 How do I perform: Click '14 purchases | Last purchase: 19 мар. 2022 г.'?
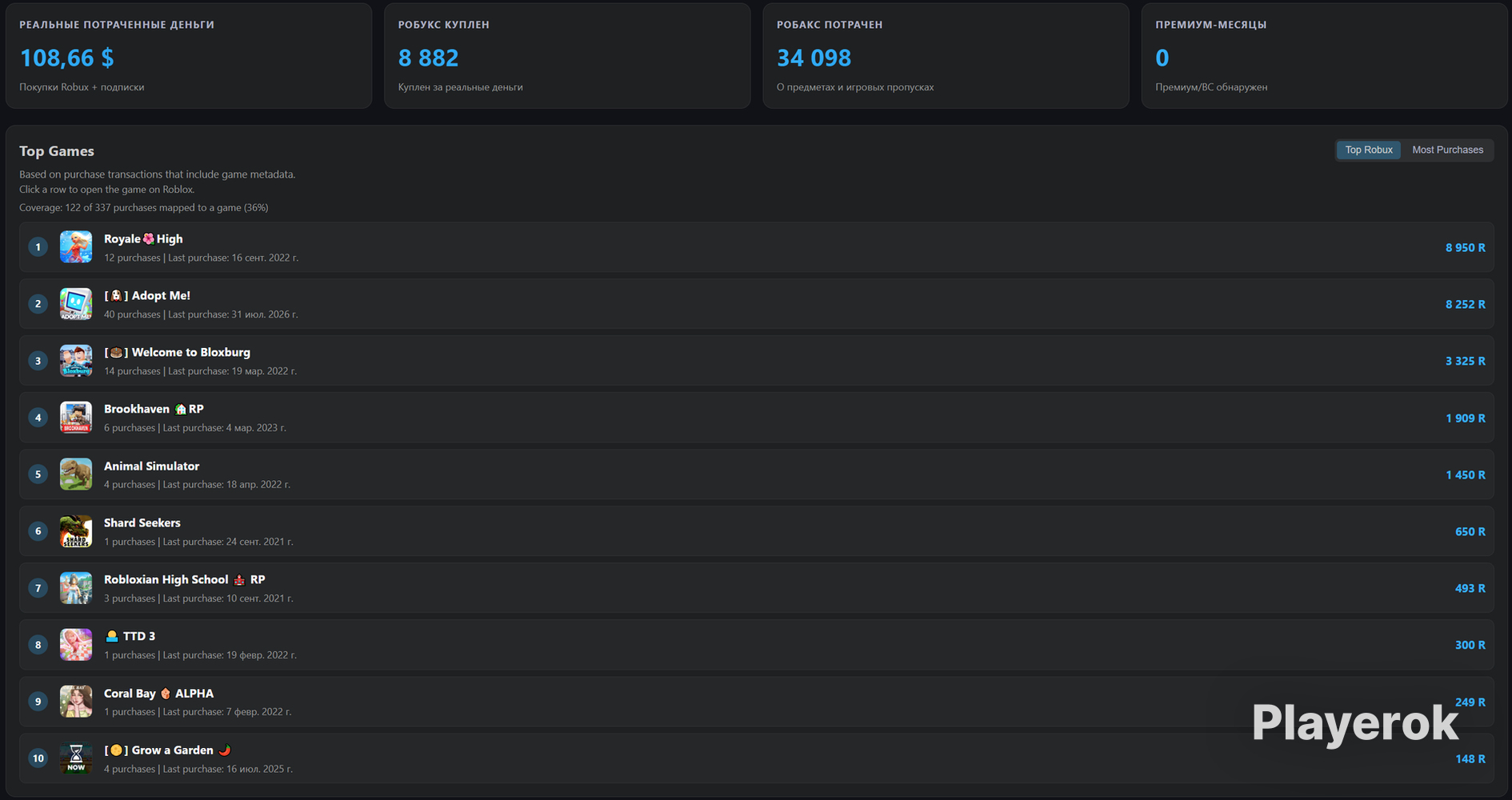(200, 371)
